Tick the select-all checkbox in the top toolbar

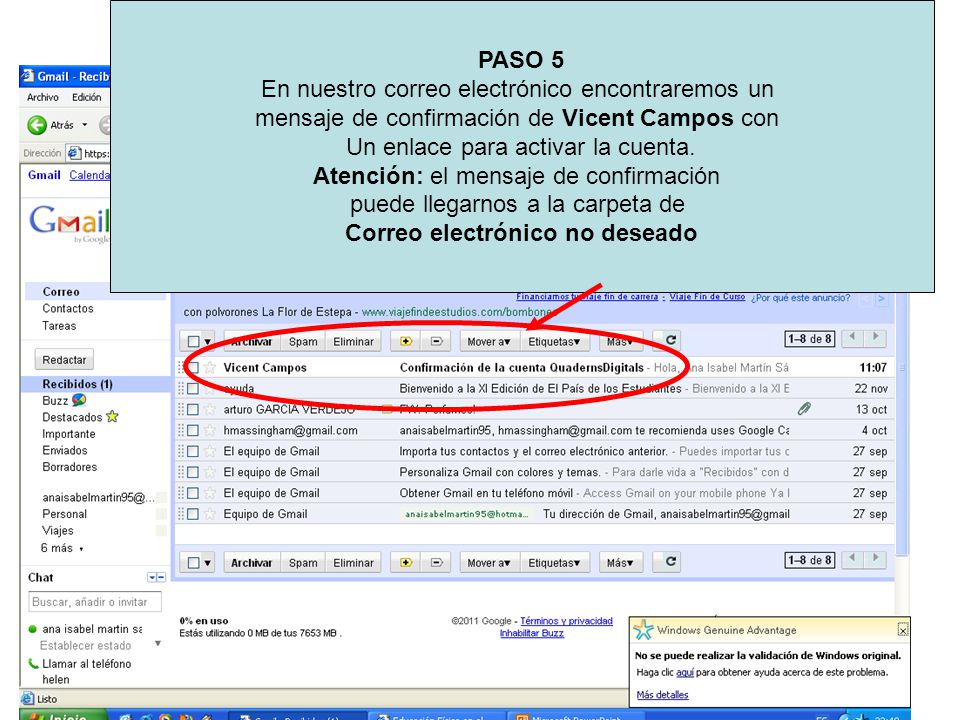[193, 341]
